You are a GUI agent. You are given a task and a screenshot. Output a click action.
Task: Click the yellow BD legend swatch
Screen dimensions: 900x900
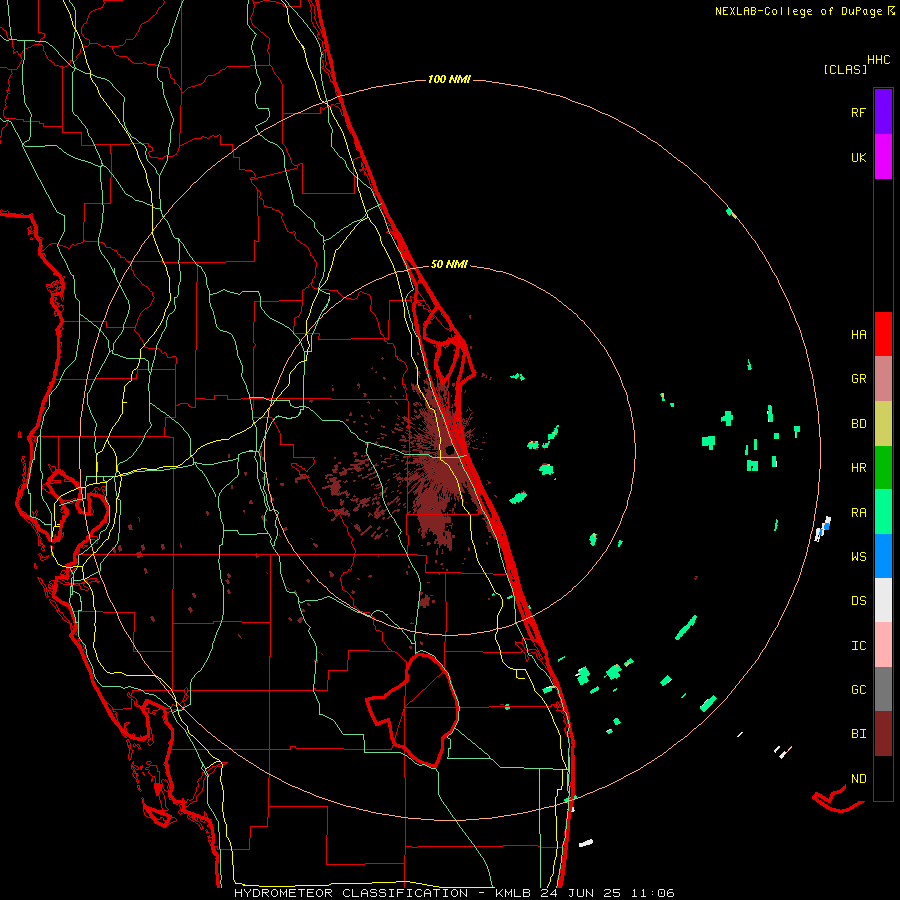coord(883,423)
